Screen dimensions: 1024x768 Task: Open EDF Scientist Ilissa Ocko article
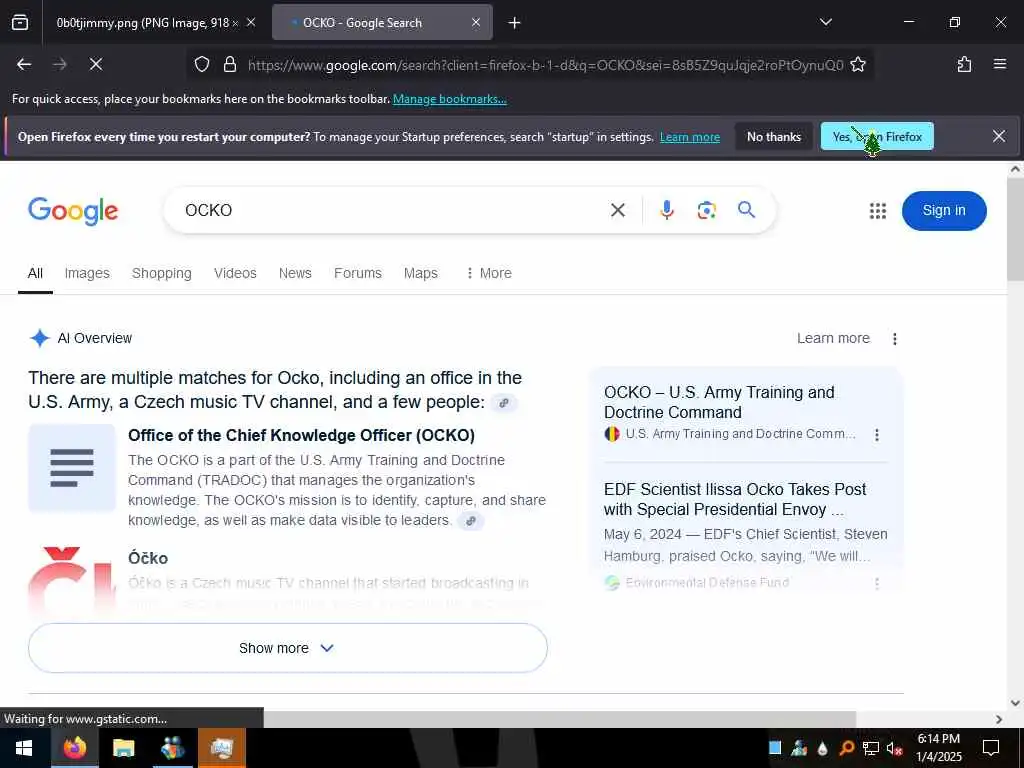click(735, 500)
